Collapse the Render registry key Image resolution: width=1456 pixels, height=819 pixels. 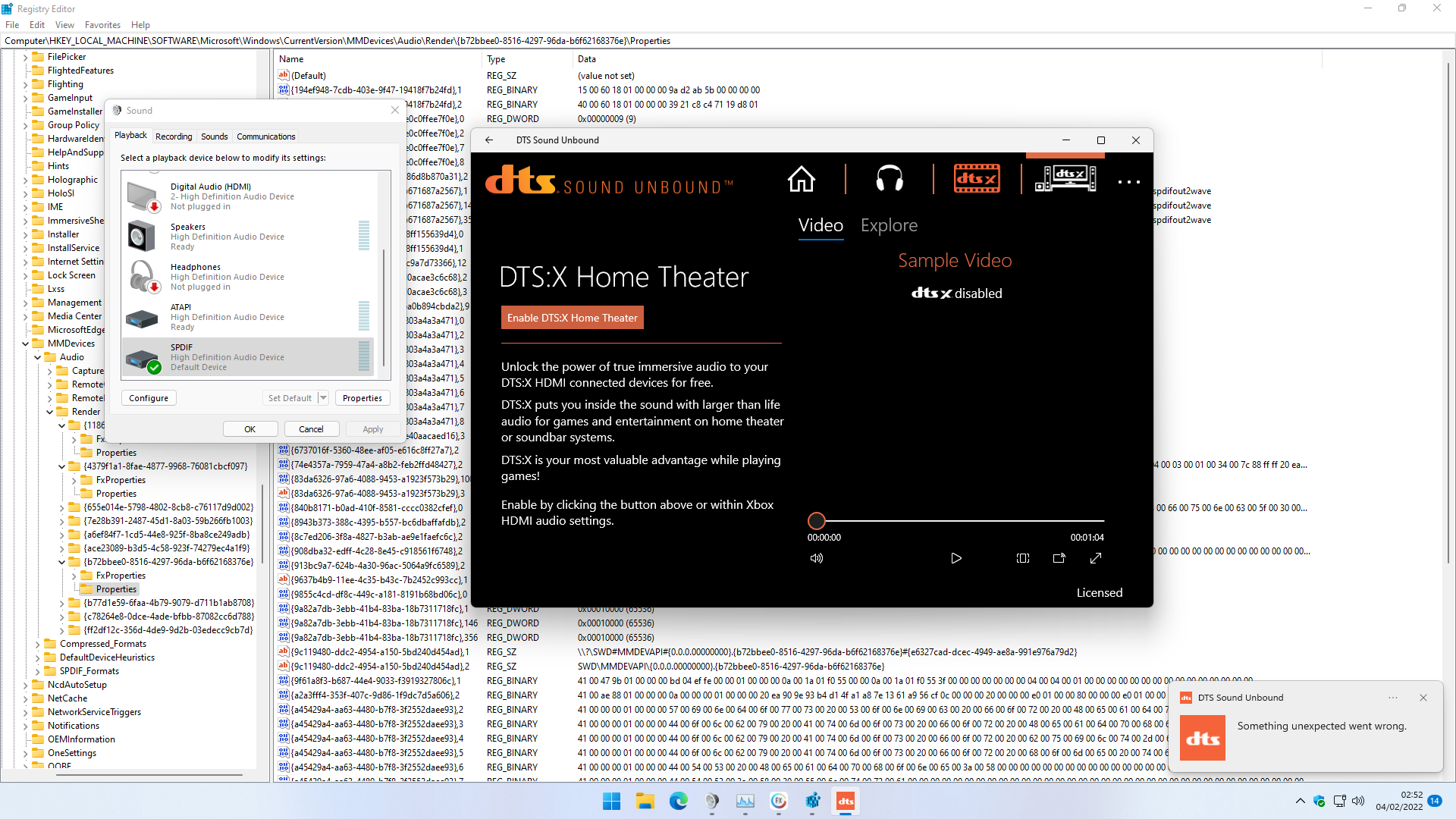(49, 412)
